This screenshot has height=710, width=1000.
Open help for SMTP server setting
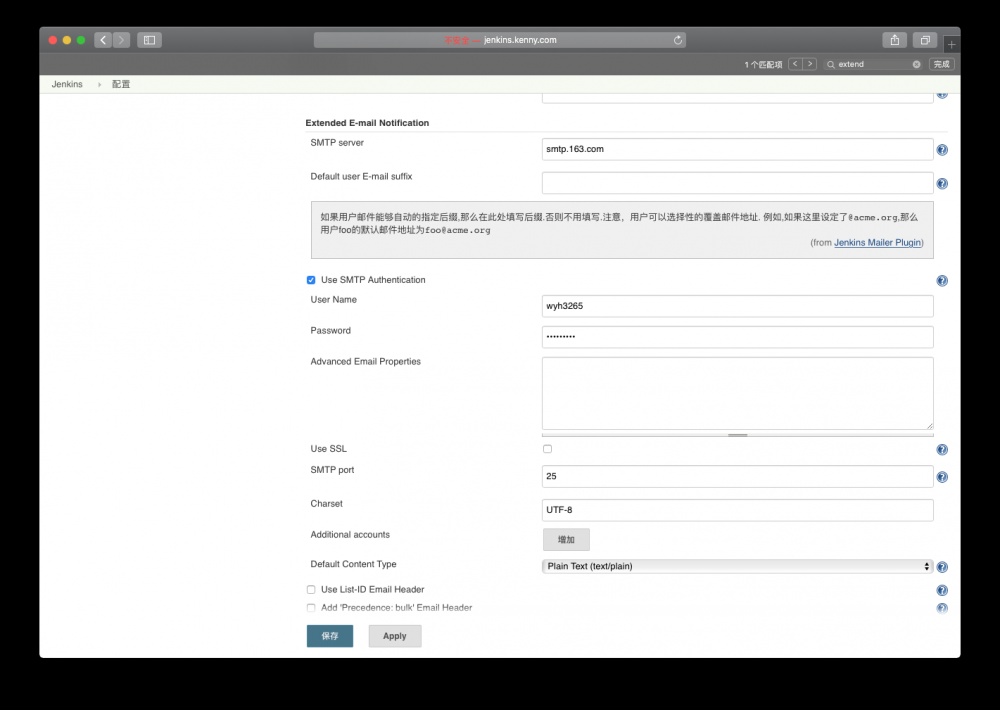click(941, 148)
